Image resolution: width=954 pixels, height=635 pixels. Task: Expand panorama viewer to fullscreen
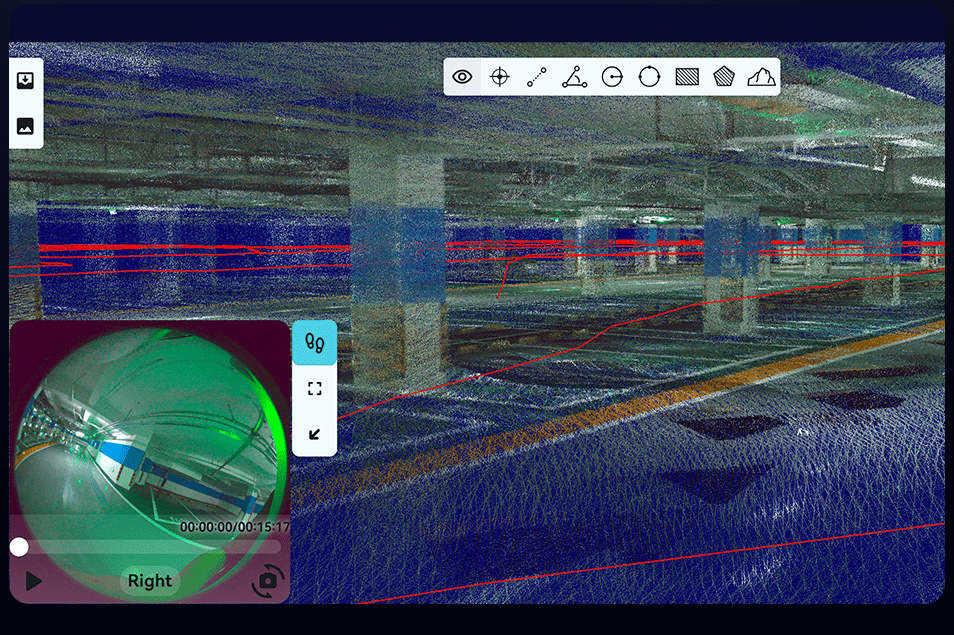tap(314, 388)
